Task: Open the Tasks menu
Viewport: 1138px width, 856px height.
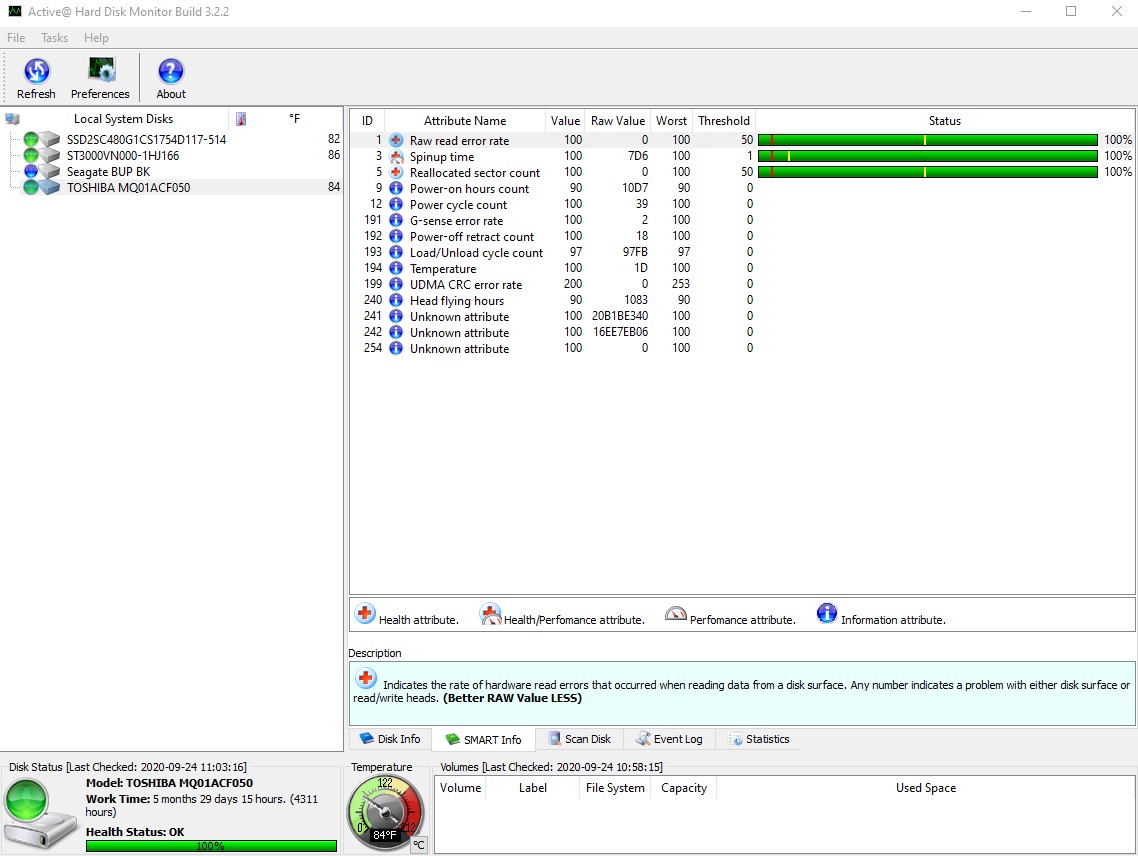Action: coord(54,38)
